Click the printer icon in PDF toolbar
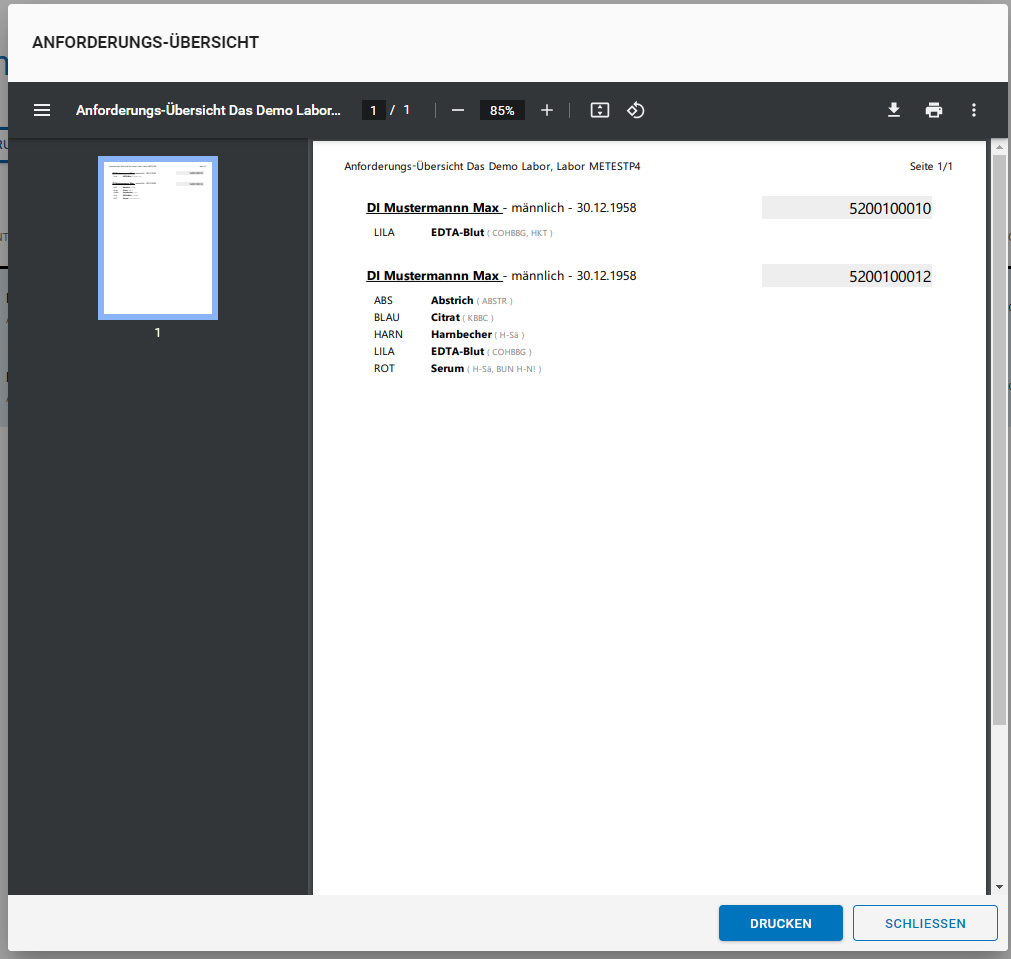 pyautogui.click(x=934, y=110)
